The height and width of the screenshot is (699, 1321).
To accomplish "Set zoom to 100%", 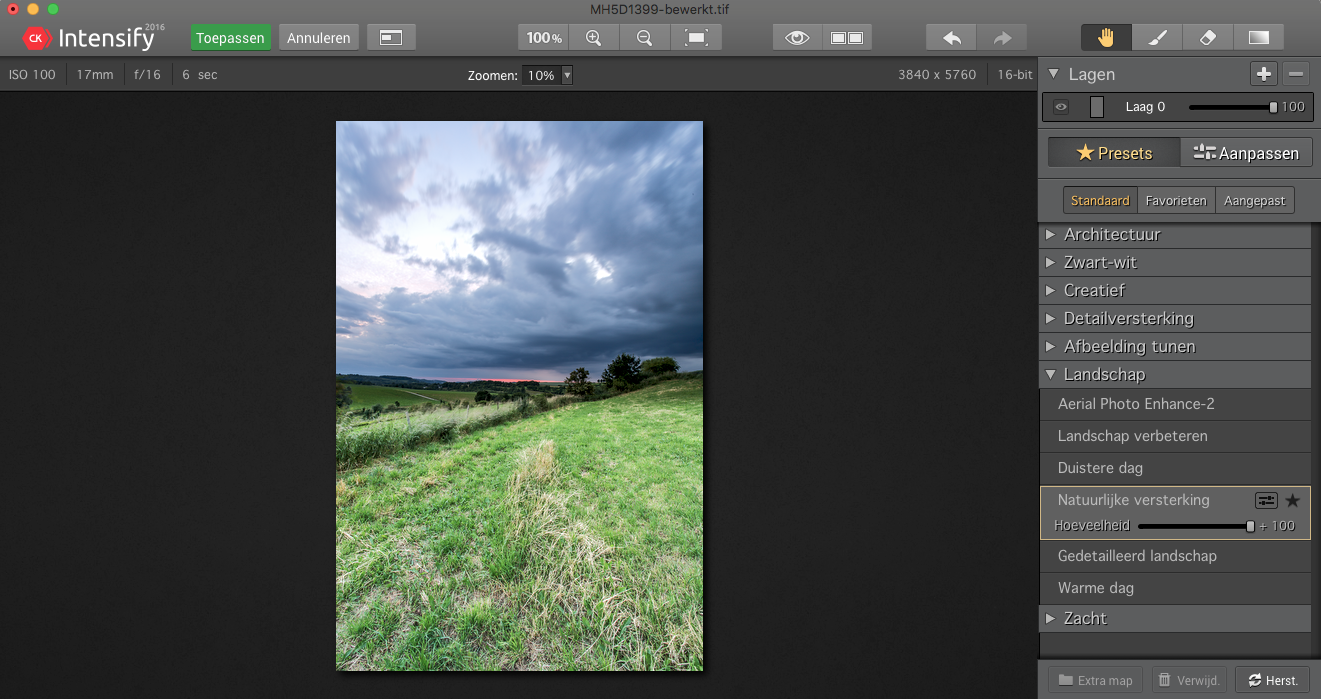I will [543, 38].
